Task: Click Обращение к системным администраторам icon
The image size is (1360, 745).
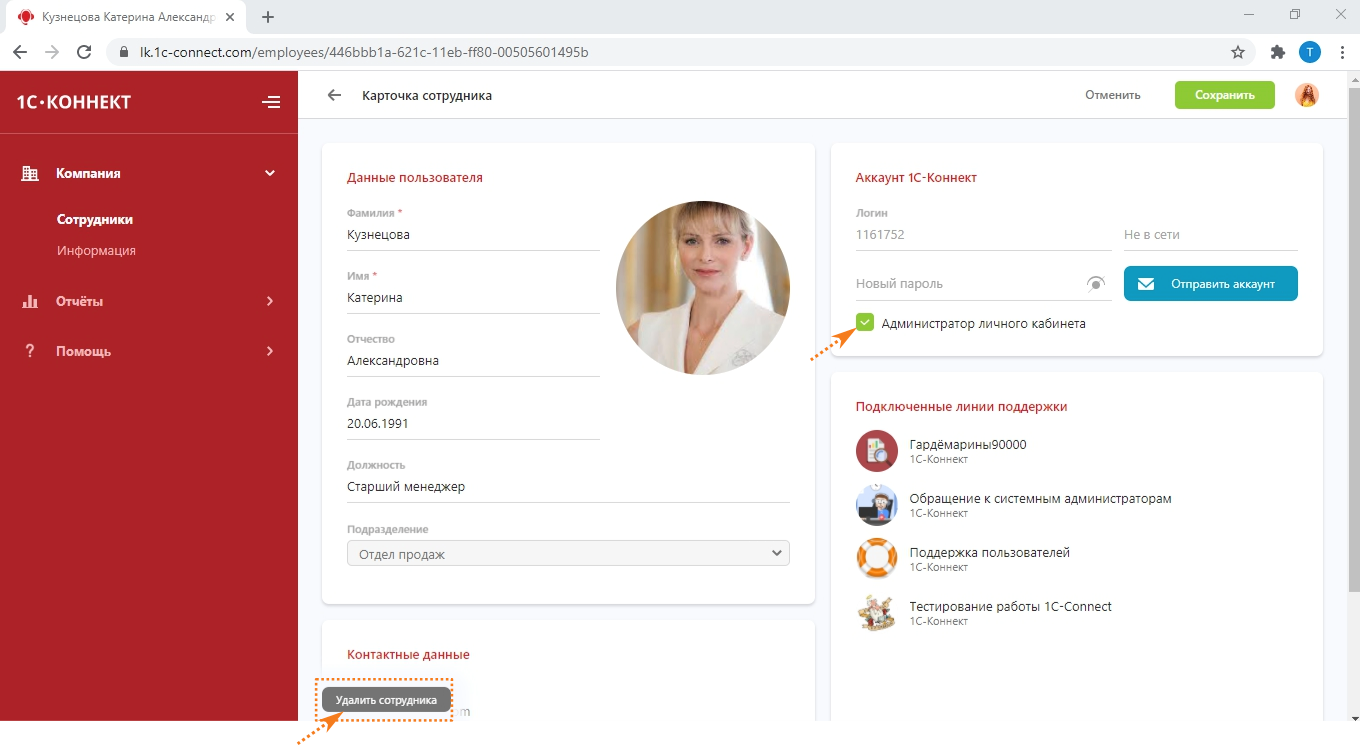Action: coord(876,505)
